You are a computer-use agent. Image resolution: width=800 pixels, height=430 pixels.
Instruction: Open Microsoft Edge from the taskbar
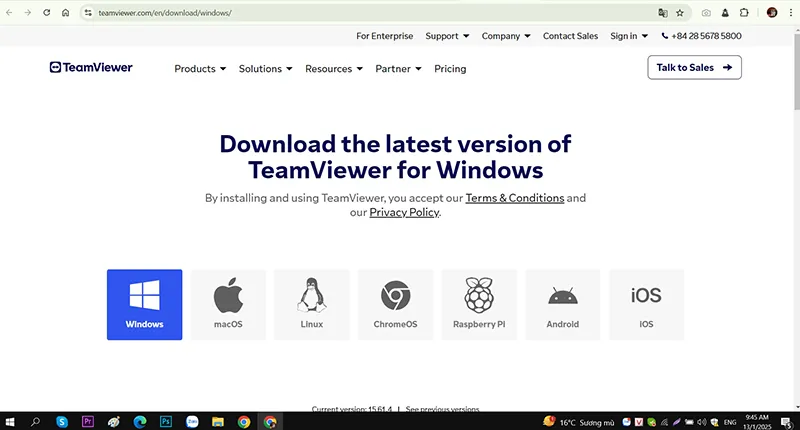coord(140,422)
